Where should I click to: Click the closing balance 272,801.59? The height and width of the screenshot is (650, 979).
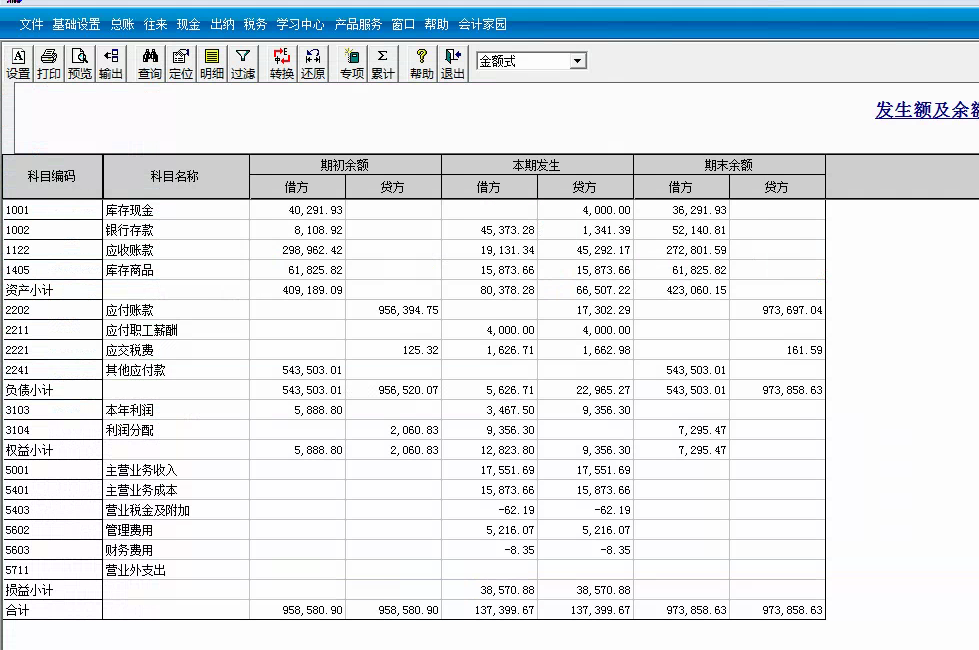pyautogui.click(x=696, y=250)
